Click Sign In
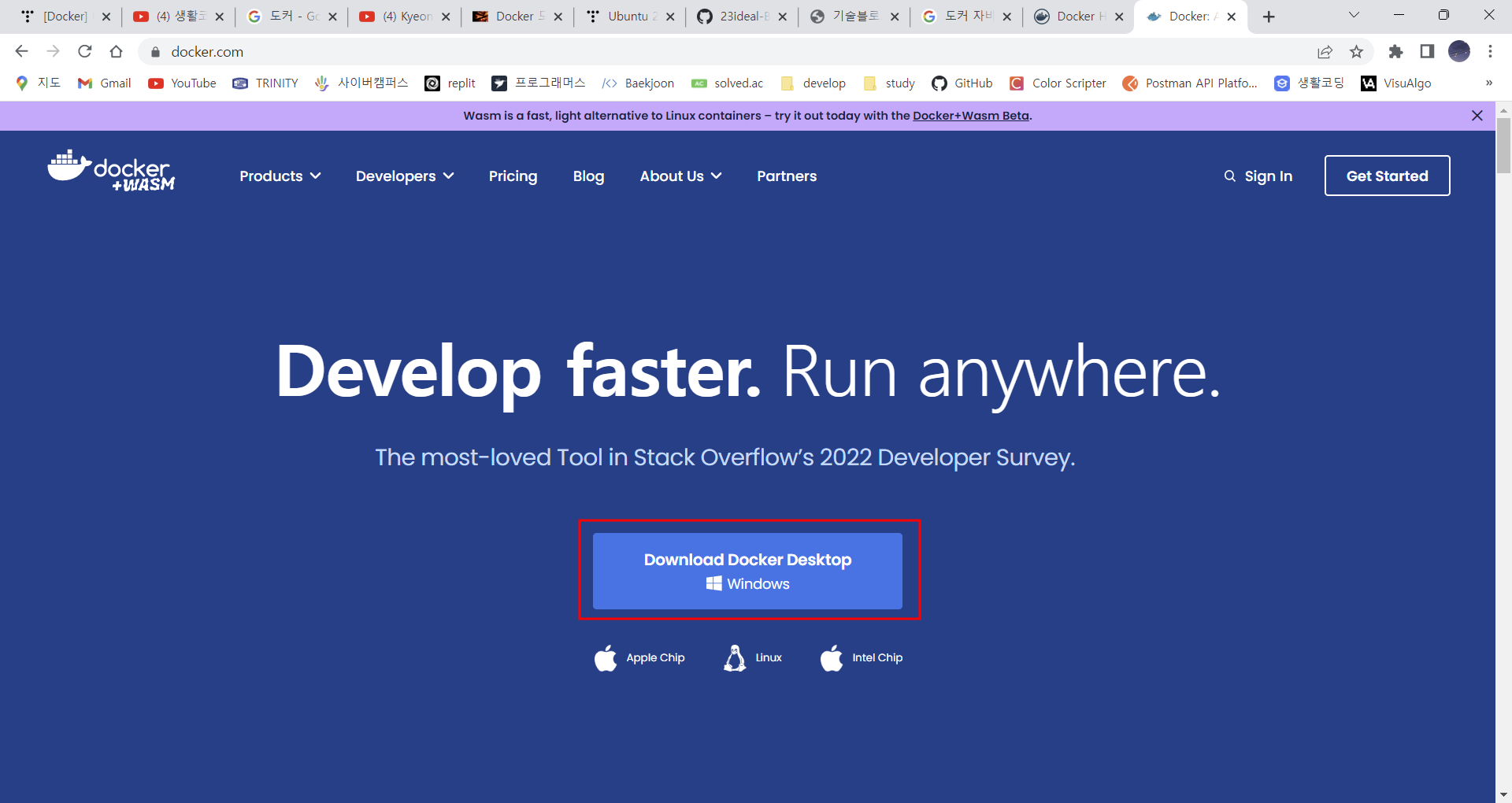 click(1268, 176)
